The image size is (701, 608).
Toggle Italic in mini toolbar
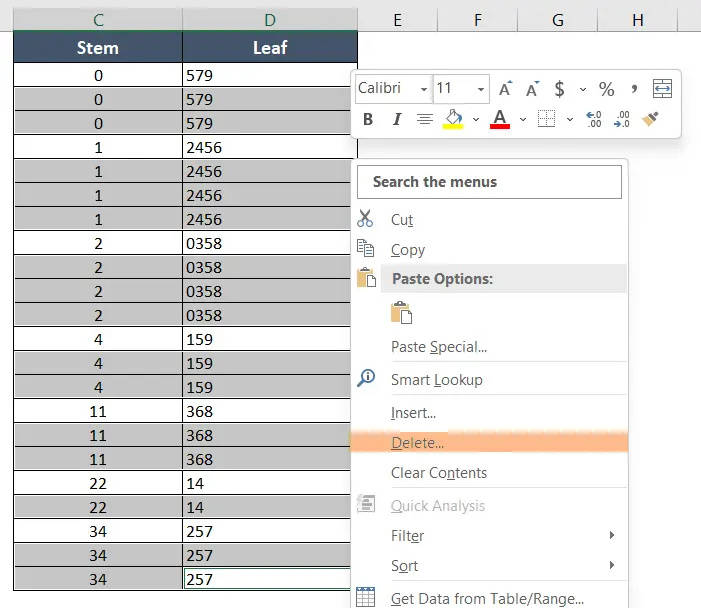pos(397,119)
